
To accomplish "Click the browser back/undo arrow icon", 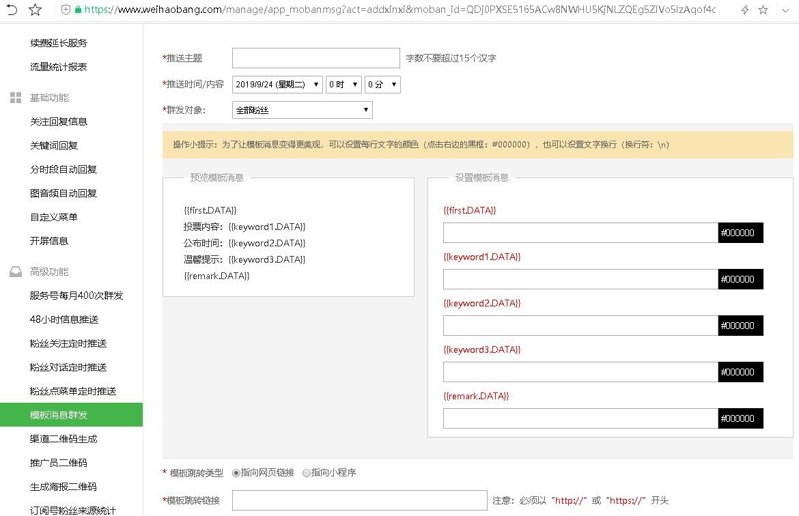I will coord(13,9).
